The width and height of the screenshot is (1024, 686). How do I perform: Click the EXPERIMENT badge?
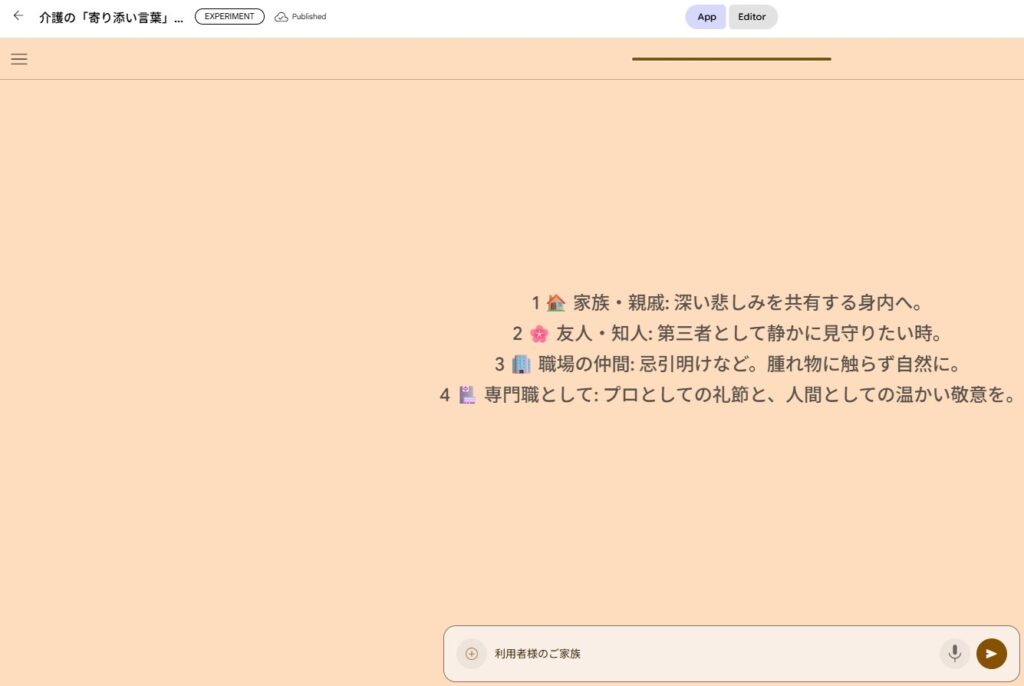(229, 17)
